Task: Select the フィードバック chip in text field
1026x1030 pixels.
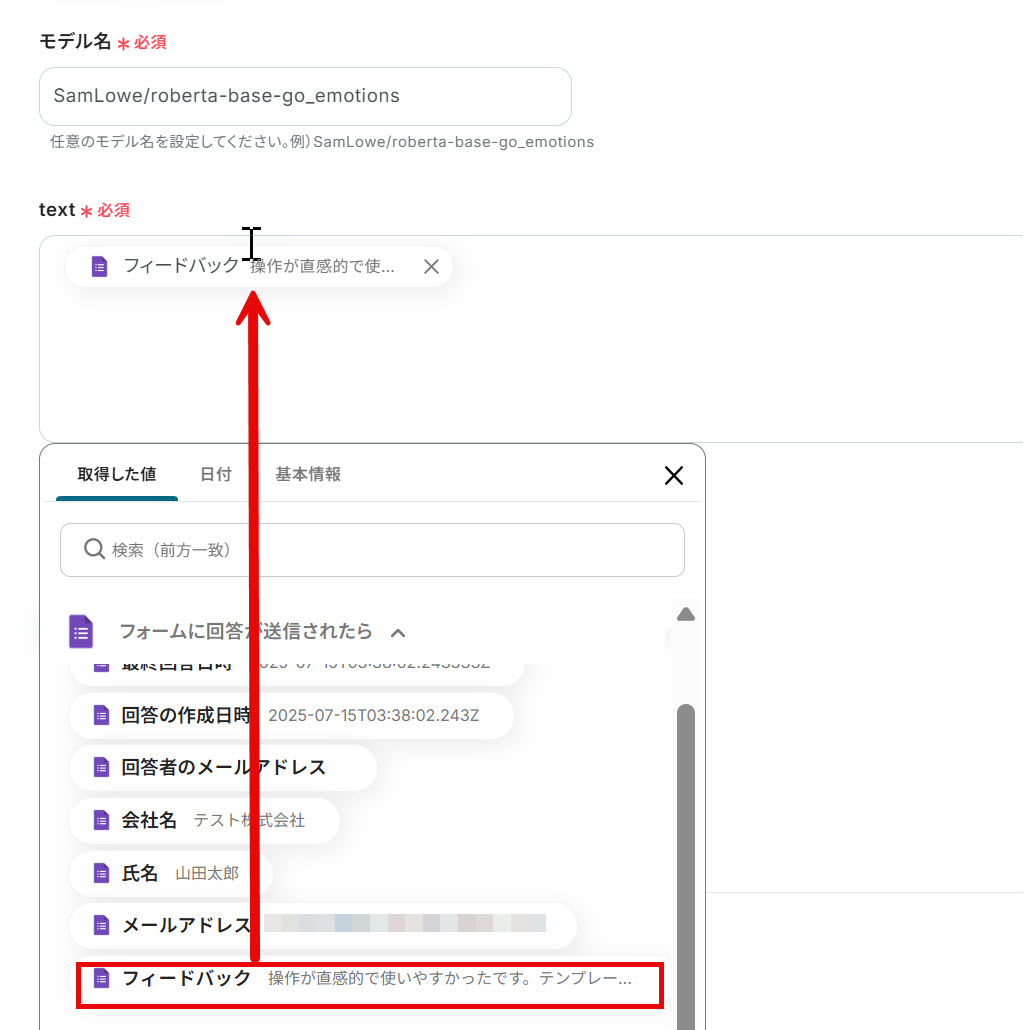Action: pos(259,266)
